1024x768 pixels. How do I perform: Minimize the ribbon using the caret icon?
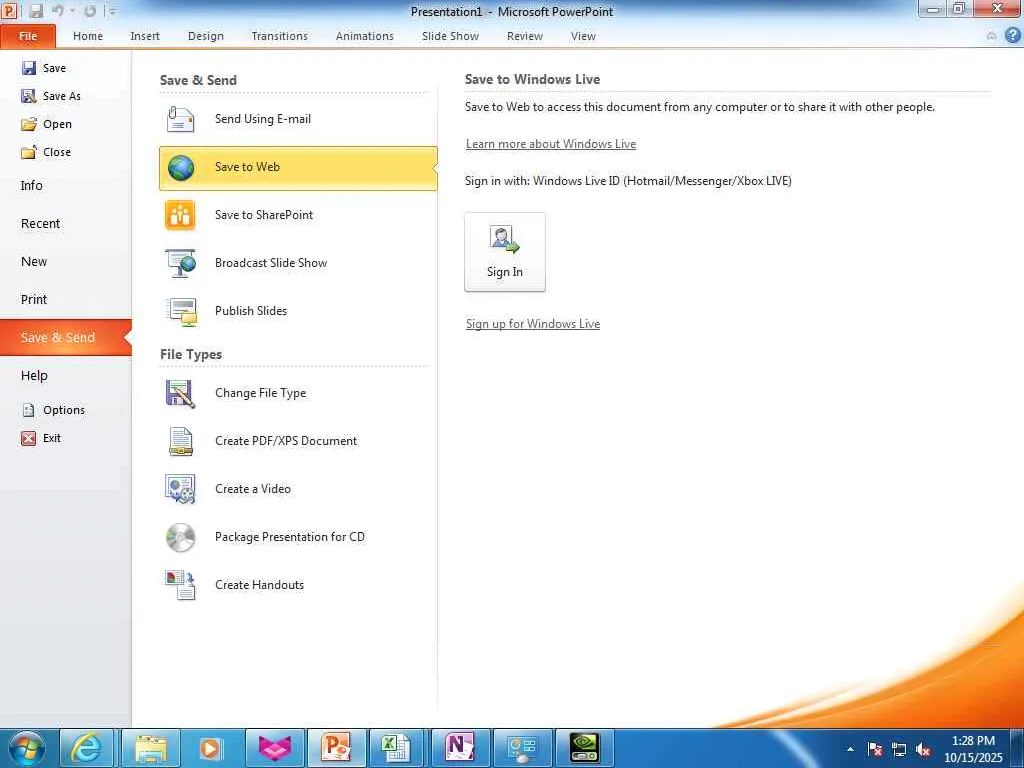coord(991,36)
